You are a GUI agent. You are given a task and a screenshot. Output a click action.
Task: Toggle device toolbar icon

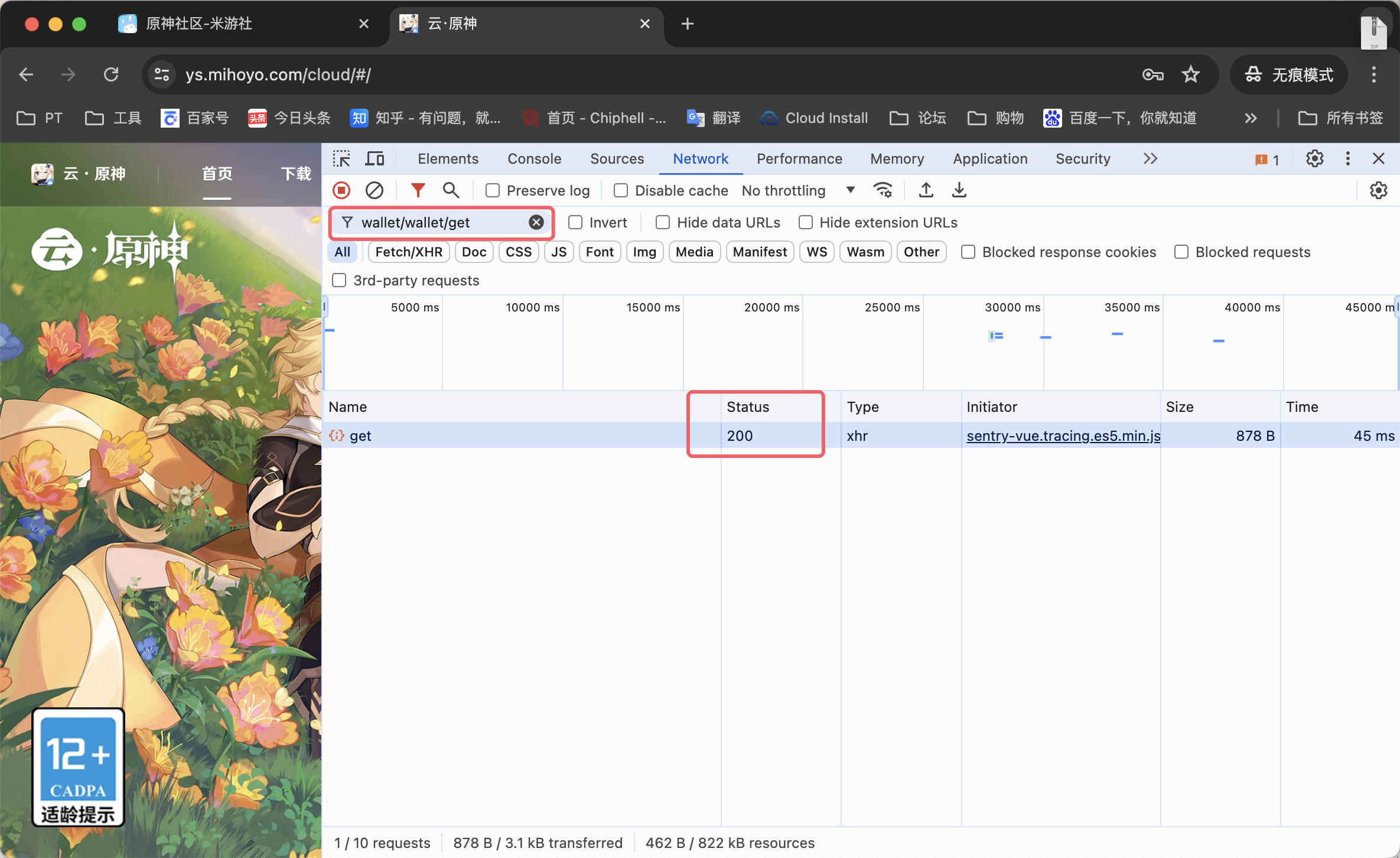point(375,158)
